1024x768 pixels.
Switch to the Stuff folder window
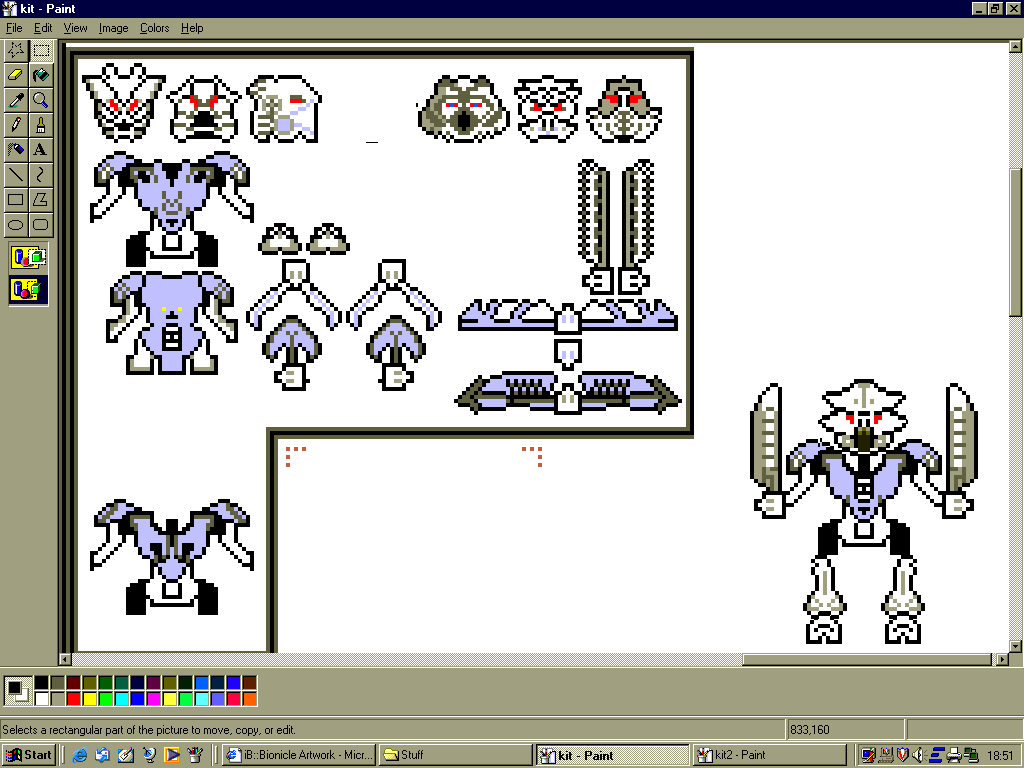click(x=455, y=755)
